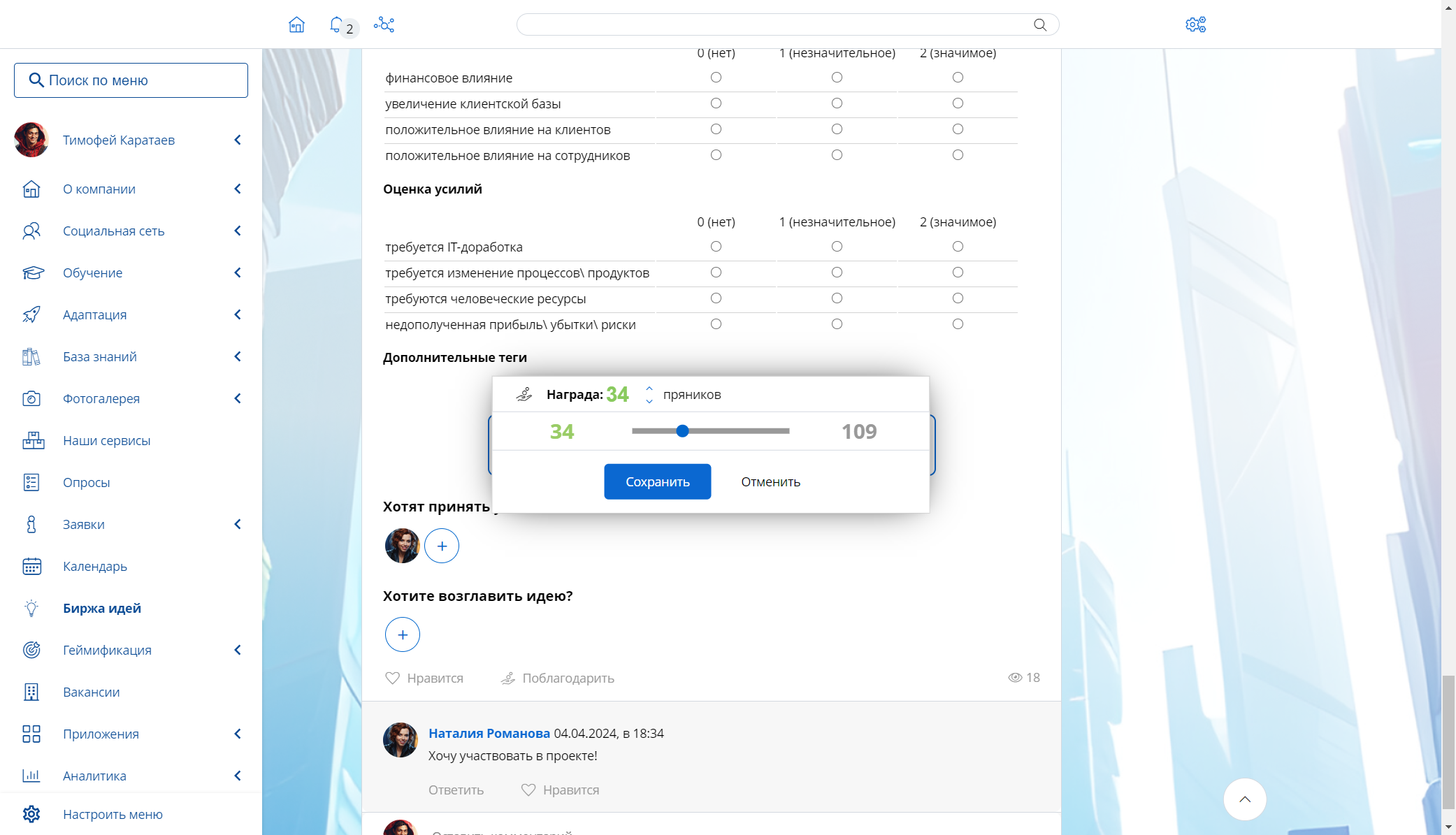The width and height of the screenshot is (1456, 835).
Task: Open notifications bell with badge 2
Action: coord(336,25)
